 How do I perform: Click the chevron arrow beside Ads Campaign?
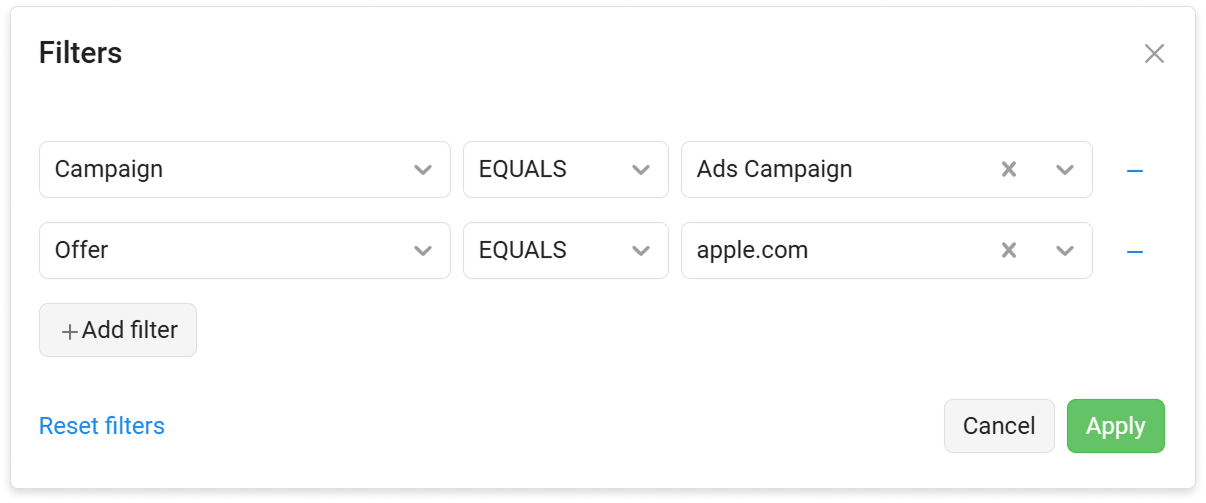click(x=1064, y=170)
